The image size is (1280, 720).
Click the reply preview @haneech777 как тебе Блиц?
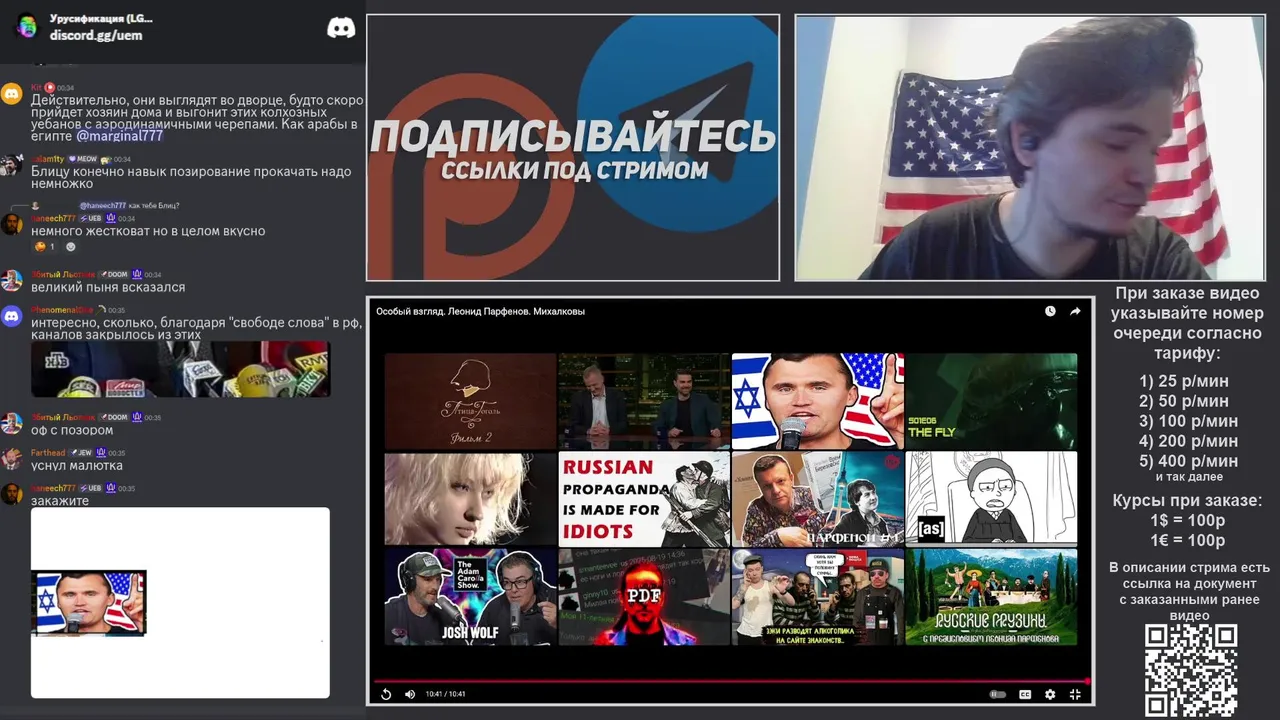click(x=129, y=205)
